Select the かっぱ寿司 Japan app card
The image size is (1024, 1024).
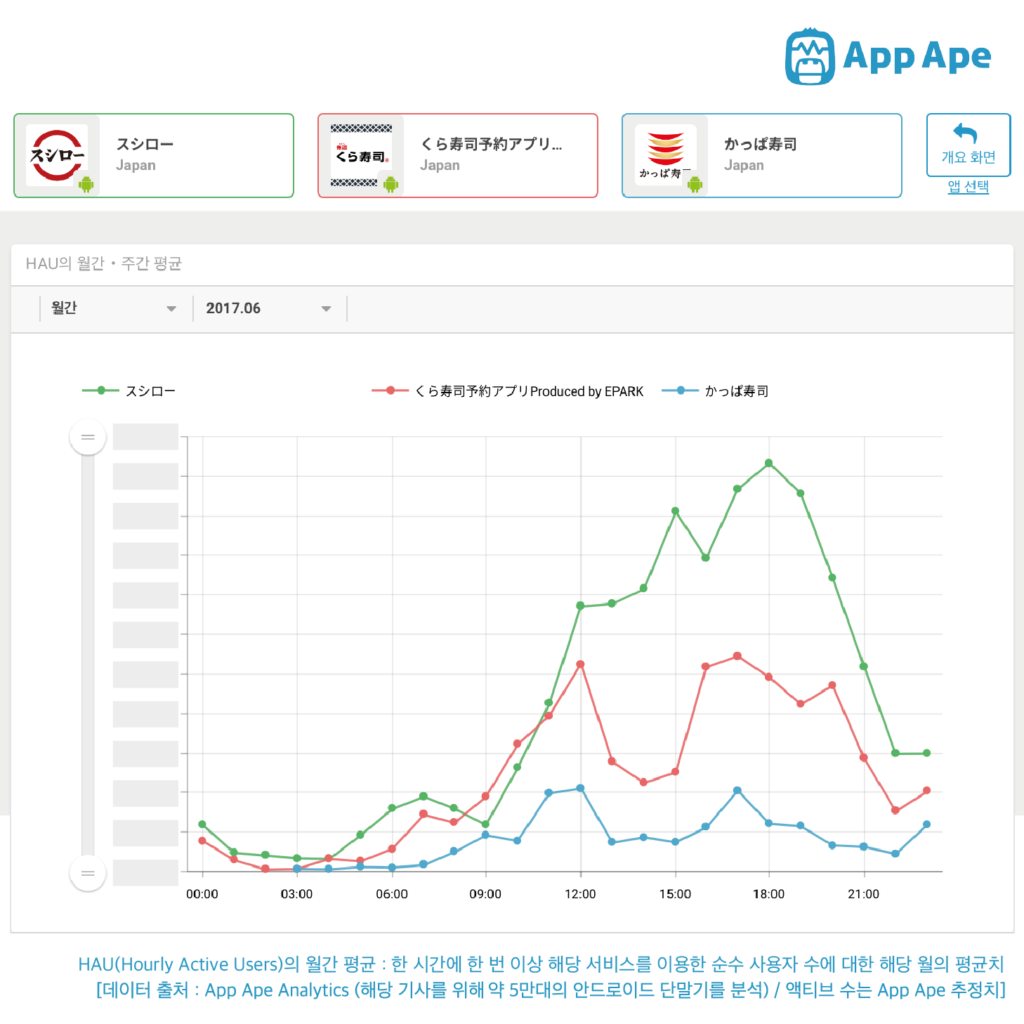pos(761,155)
